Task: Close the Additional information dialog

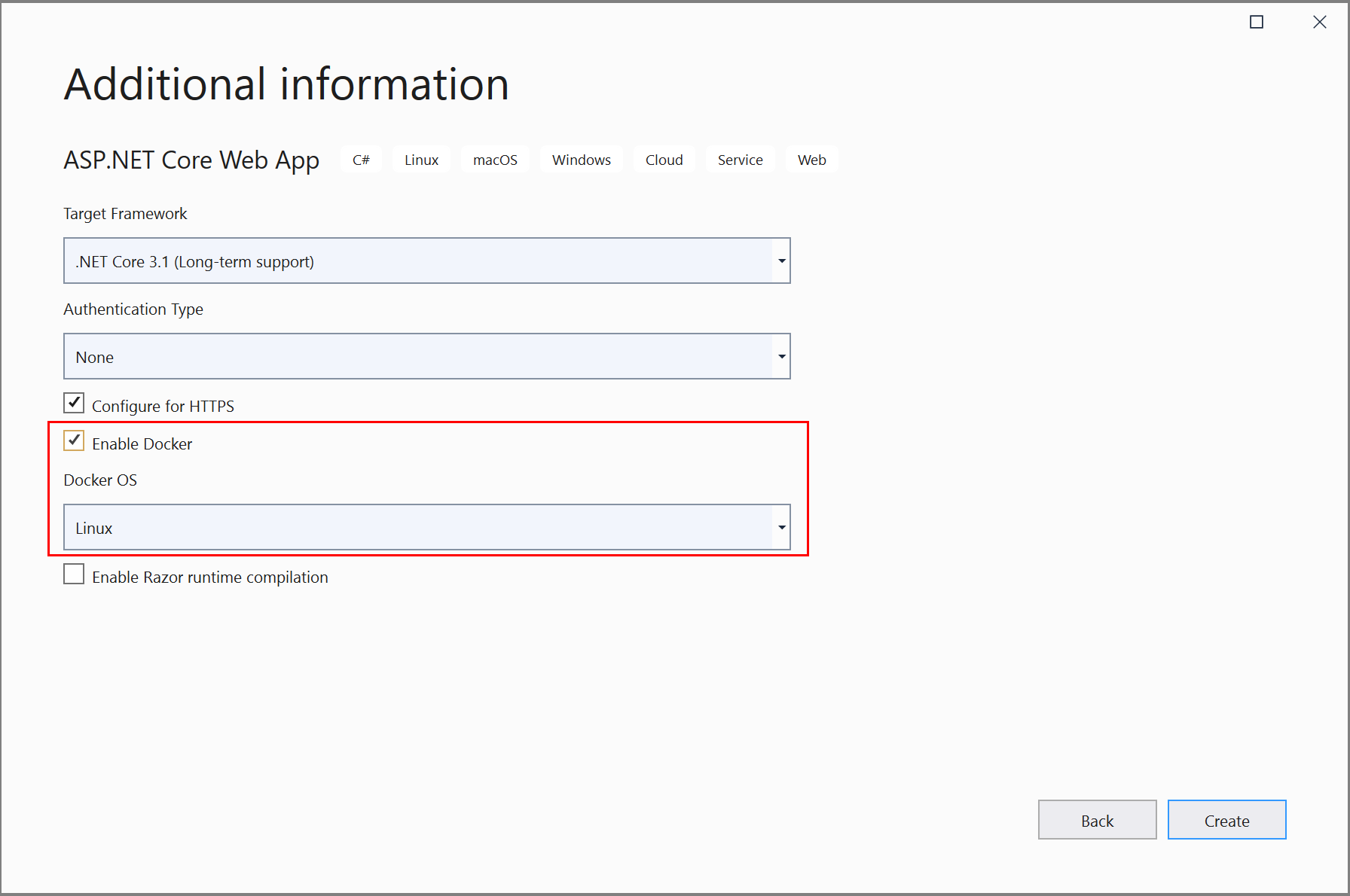Action: 1319,23
